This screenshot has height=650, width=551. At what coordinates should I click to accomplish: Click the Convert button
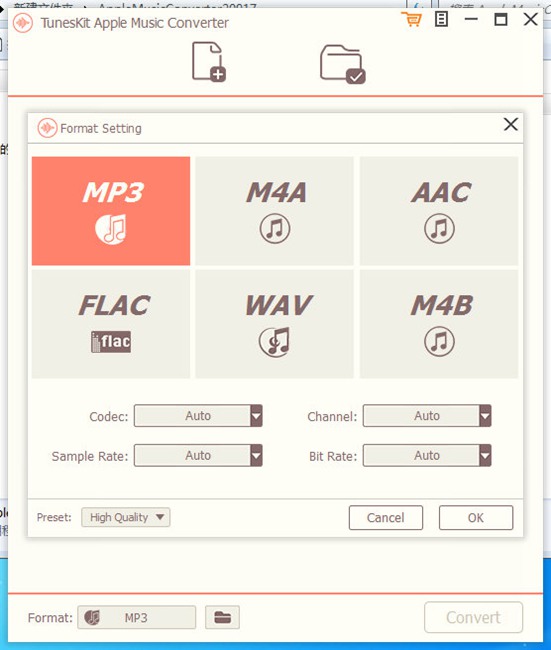[x=473, y=618]
